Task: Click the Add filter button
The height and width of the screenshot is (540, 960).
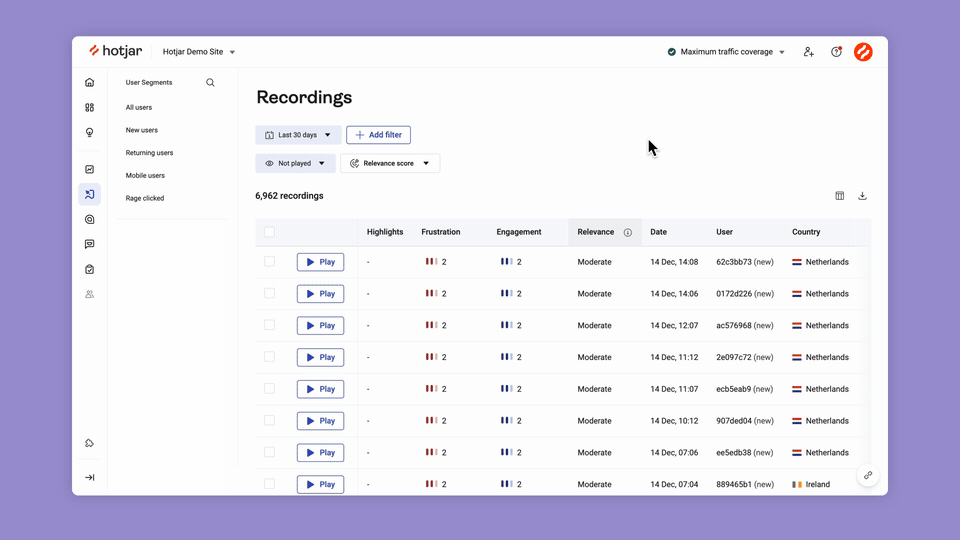Action: coord(378,135)
